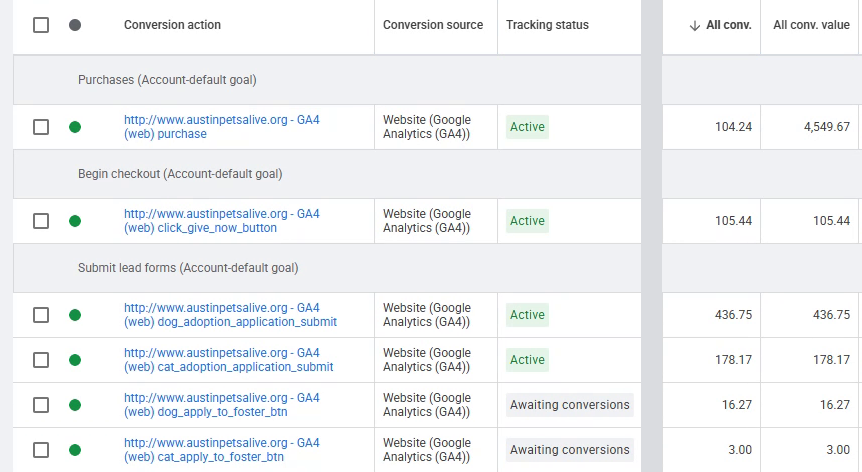This screenshot has width=862, height=472.
Task: Click the status dot for cat_adoption_application_submit
Action: click(75, 360)
